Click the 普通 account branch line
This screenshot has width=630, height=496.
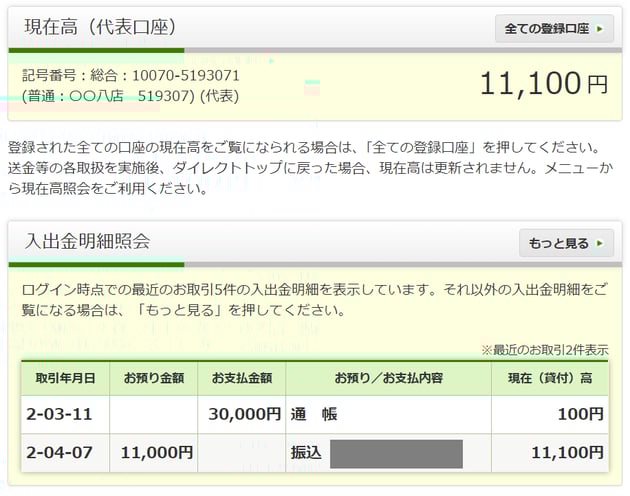(131, 96)
